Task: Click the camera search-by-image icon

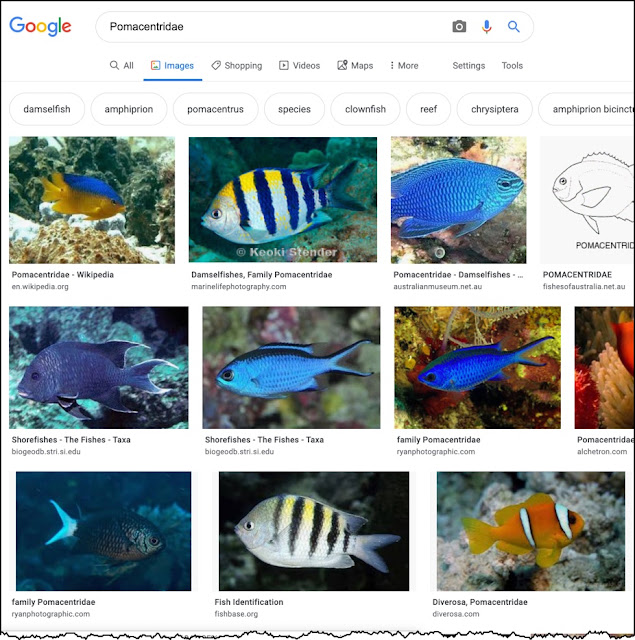Action: coord(459,27)
